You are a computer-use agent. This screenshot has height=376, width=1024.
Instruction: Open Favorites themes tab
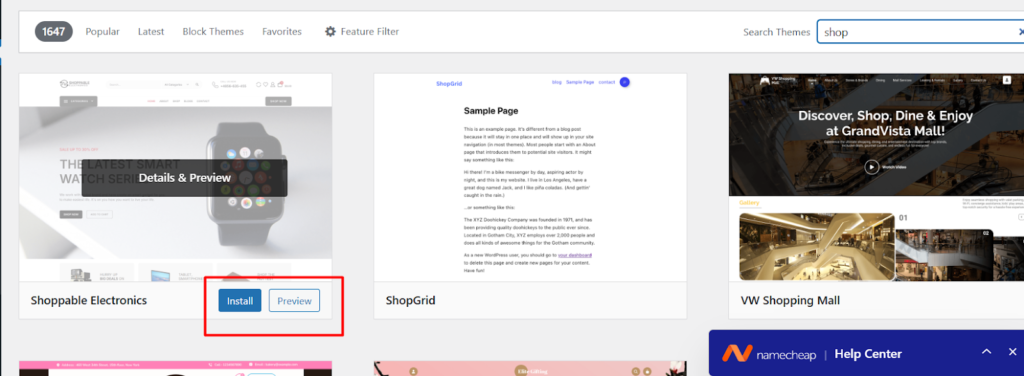pos(281,31)
